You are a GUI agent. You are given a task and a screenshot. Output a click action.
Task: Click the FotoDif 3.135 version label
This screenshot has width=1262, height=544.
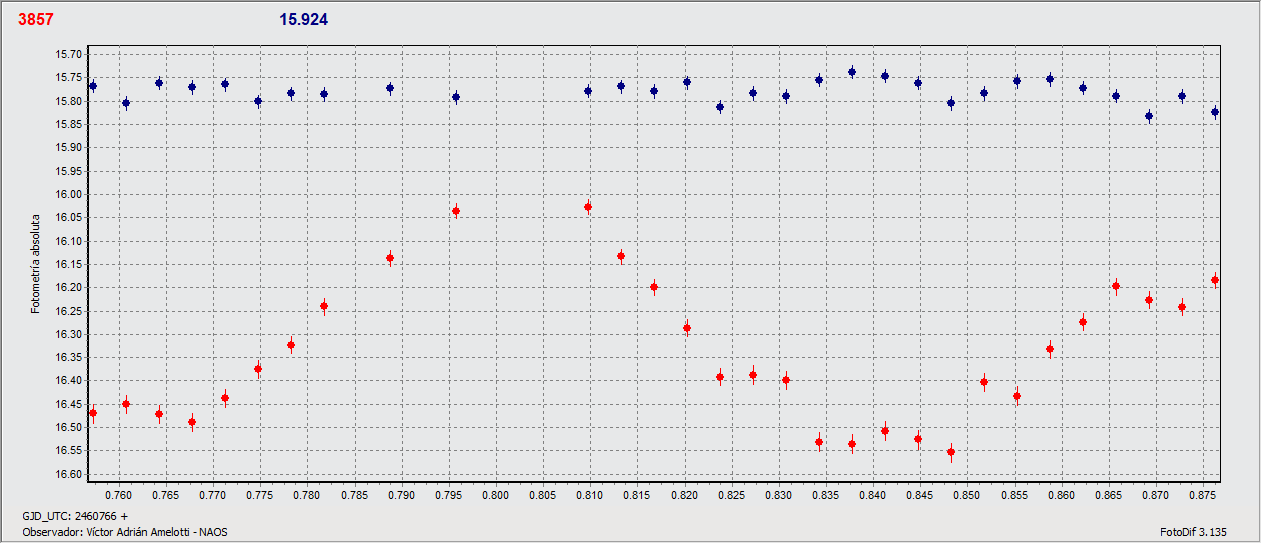point(1195,532)
